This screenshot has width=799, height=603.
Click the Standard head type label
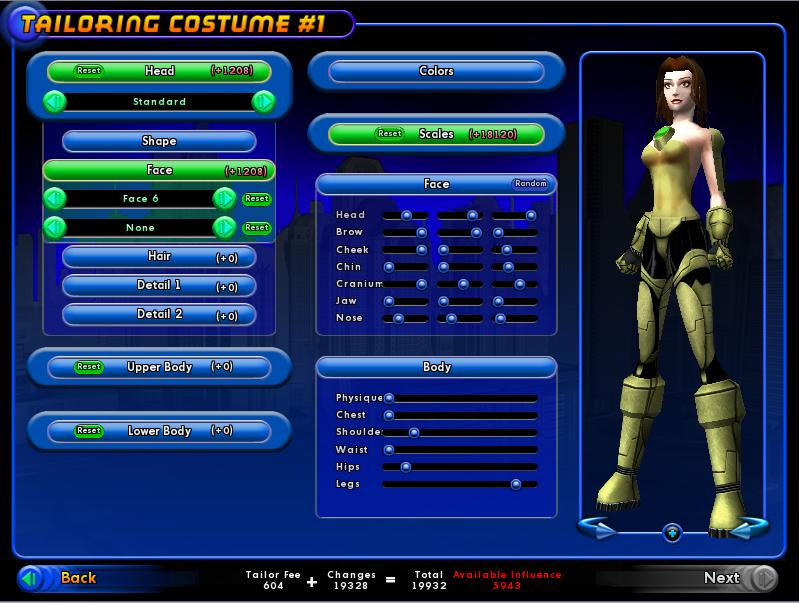[159, 101]
